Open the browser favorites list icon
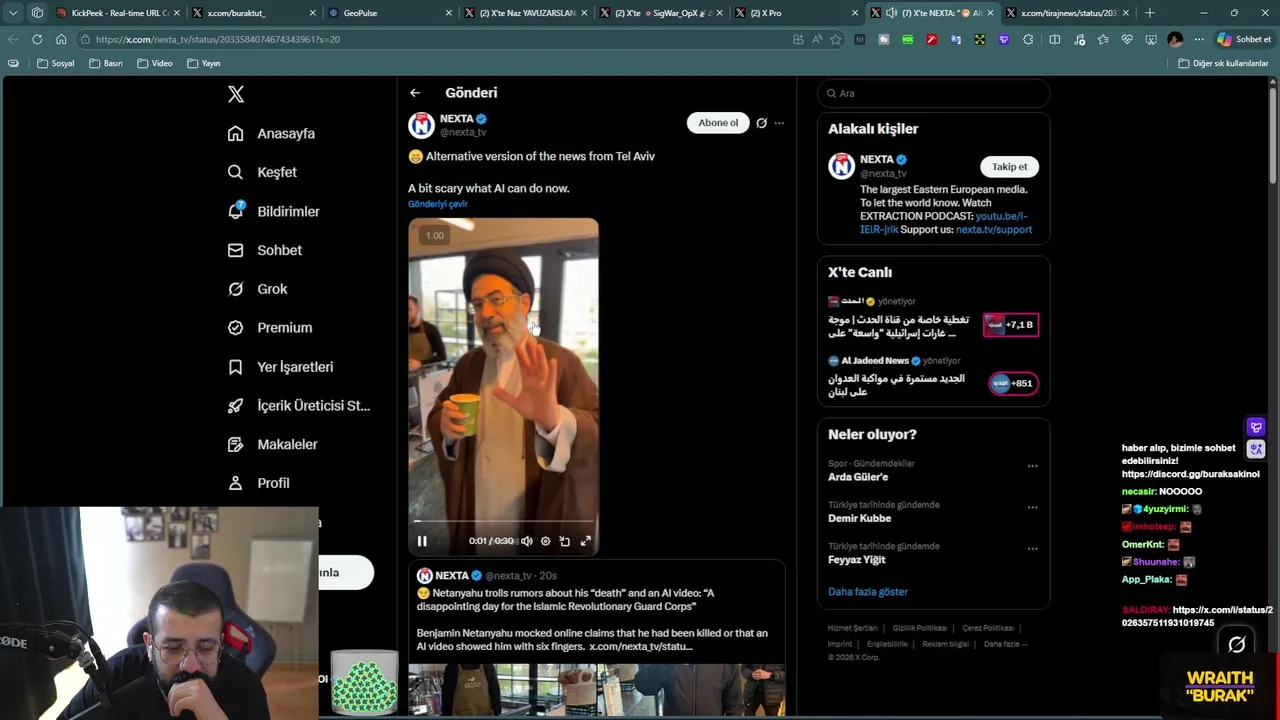 tap(1103, 39)
